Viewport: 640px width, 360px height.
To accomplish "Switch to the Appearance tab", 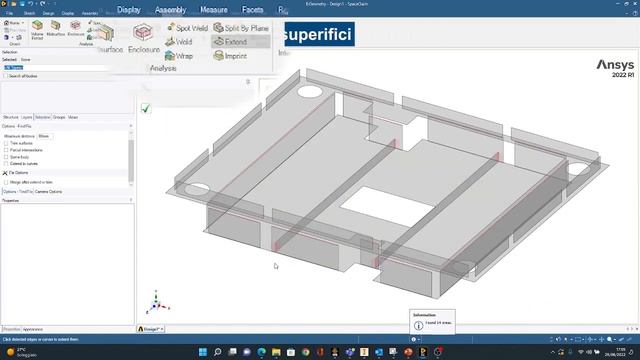I will click(33, 329).
